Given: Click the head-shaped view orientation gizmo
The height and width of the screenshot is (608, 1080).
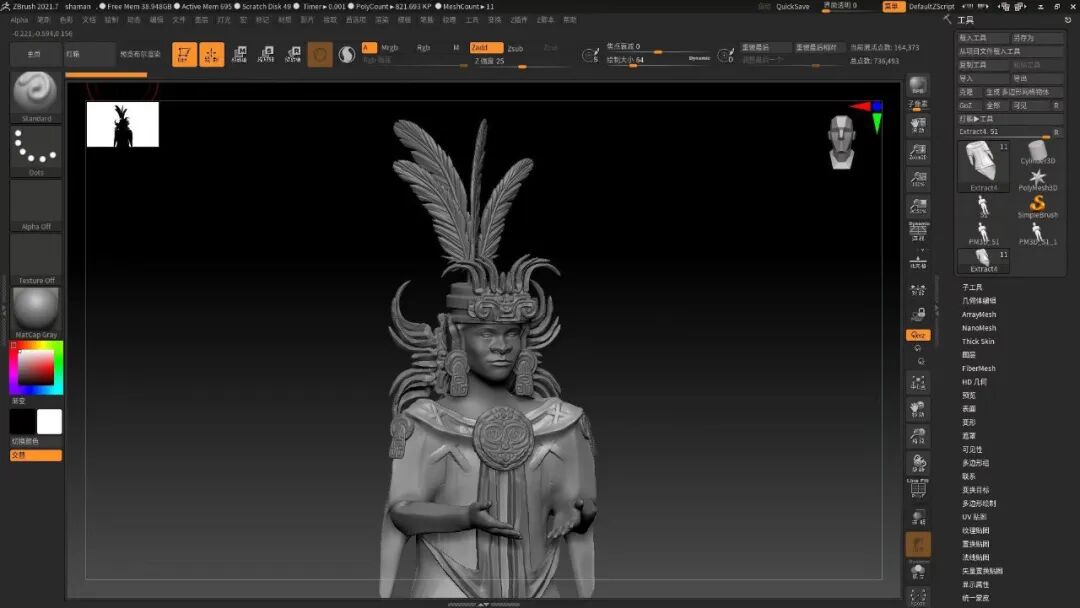Looking at the screenshot, I should [842, 140].
